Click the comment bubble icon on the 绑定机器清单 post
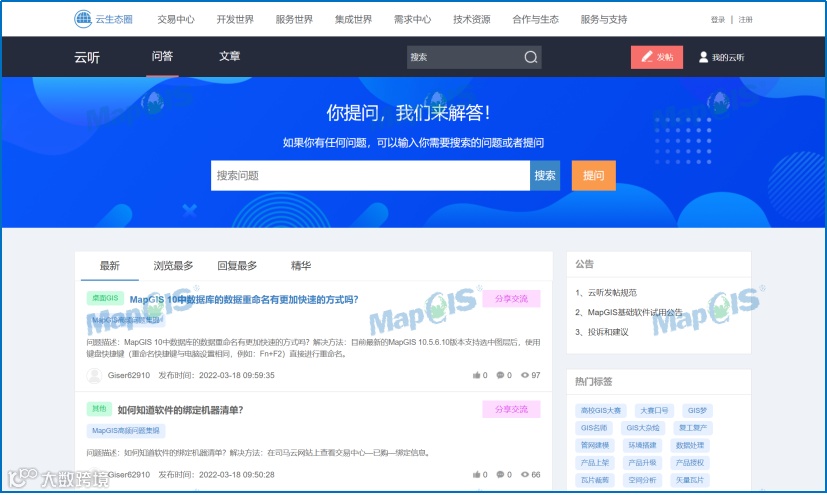Screen dimensions: 827x495 [500, 474]
